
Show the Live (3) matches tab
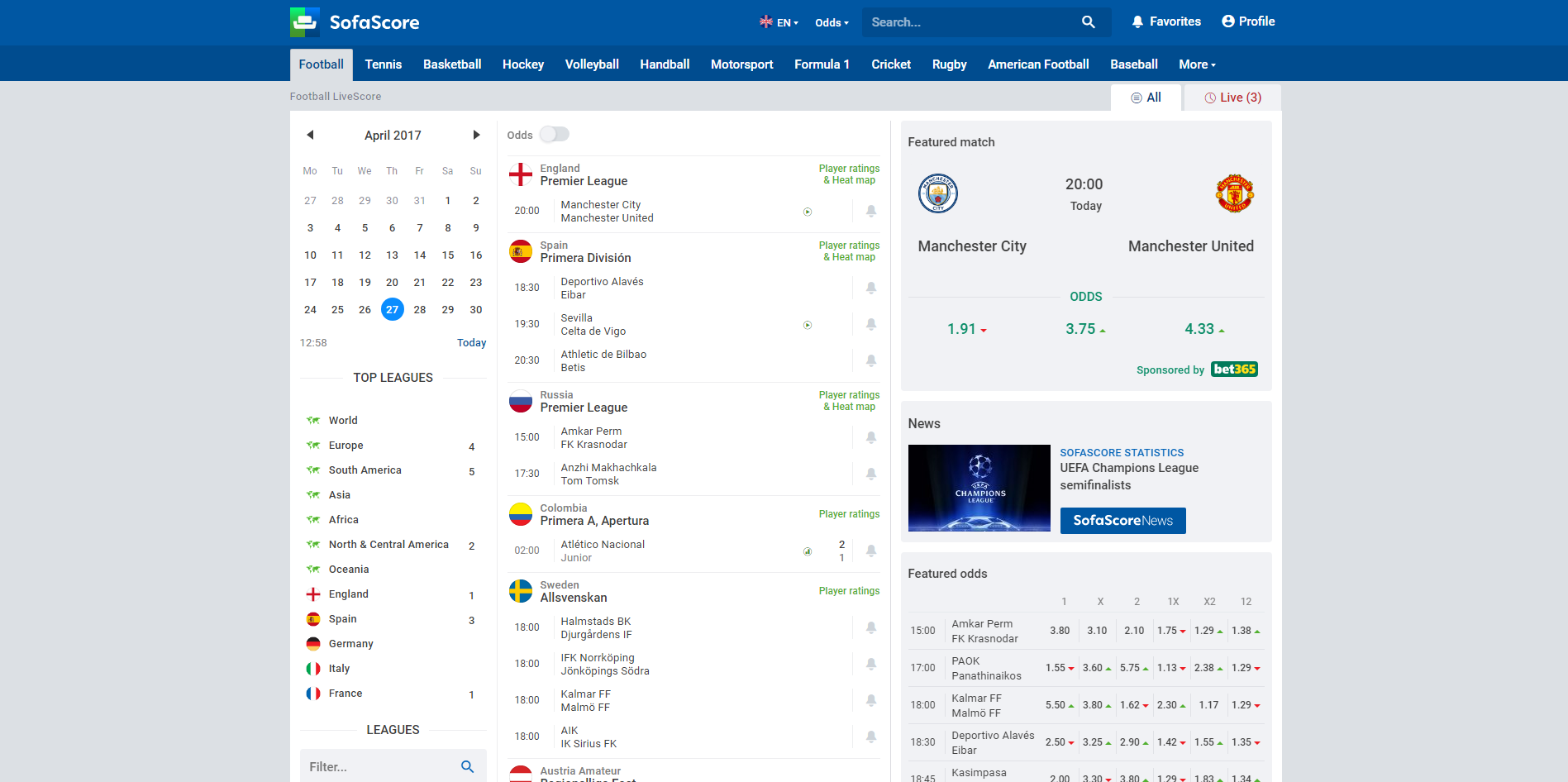[x=1232, y=98]
